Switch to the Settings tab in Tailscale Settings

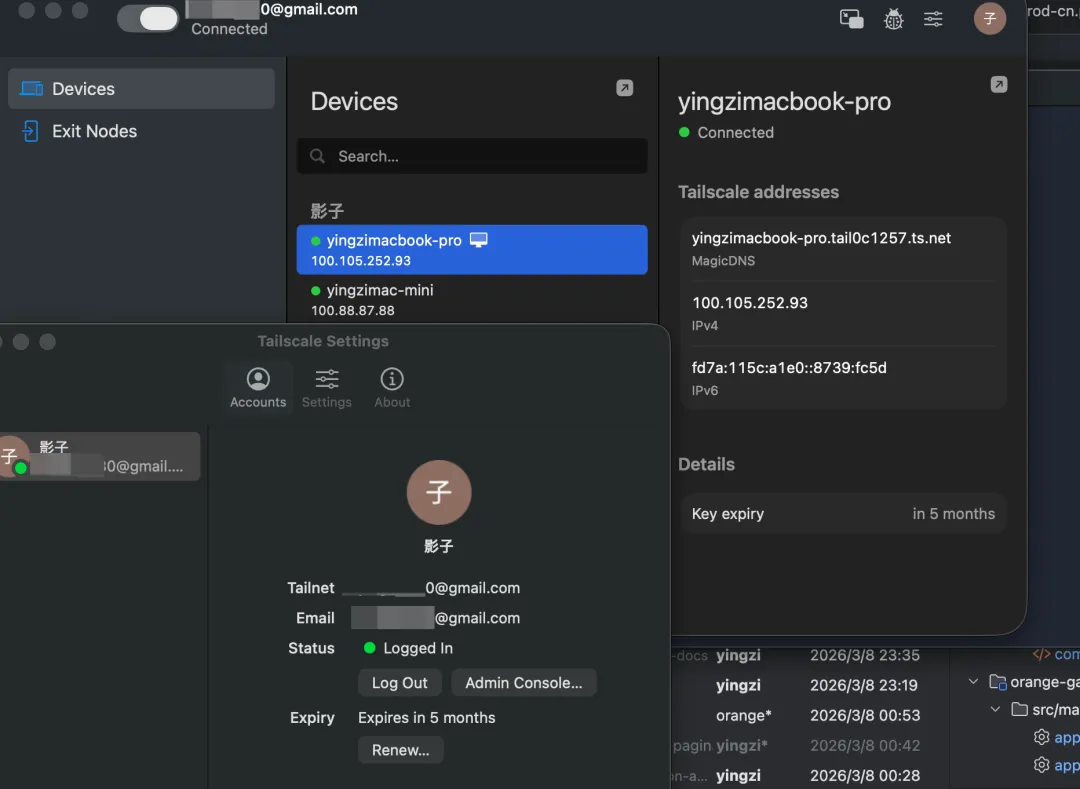(326, 388)
